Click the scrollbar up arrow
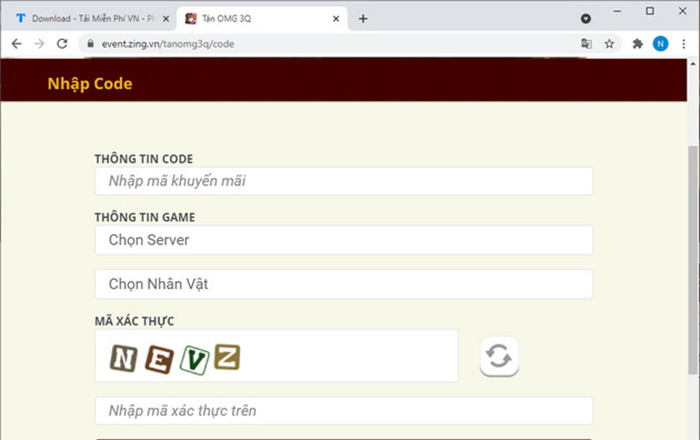The height and width of the screenshot is (440, 700). click(693, 64)
